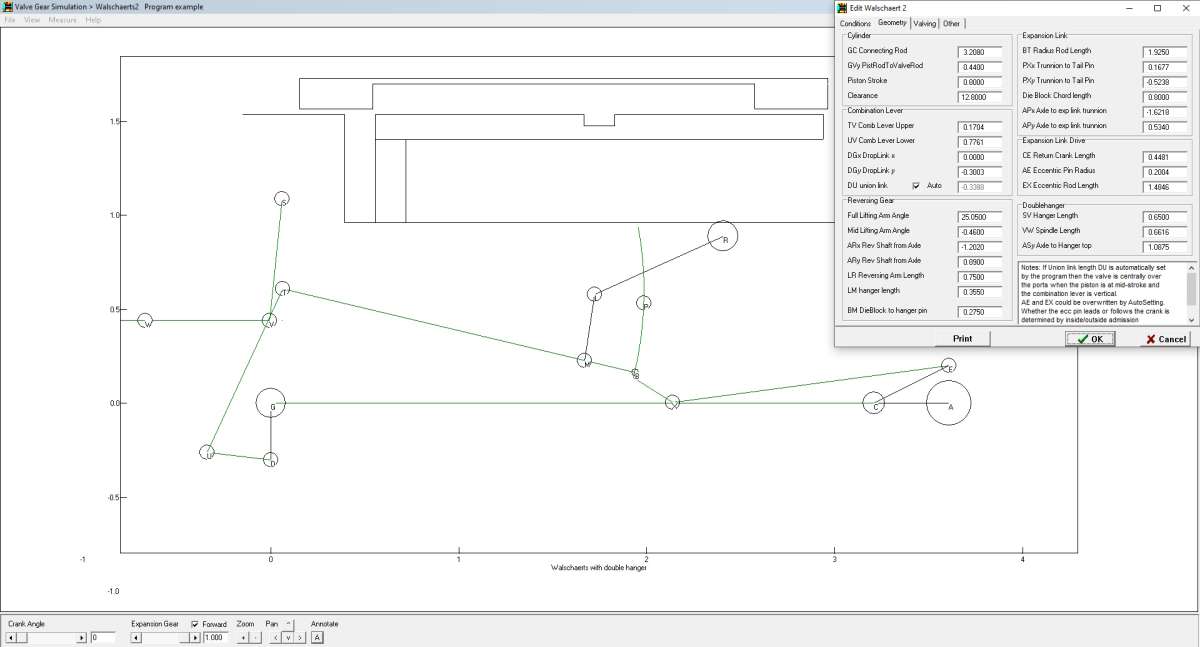Click the Notes box scrollbar thumb
The width and height of the screenshot is (1200, 647).
coord(1191,289)
